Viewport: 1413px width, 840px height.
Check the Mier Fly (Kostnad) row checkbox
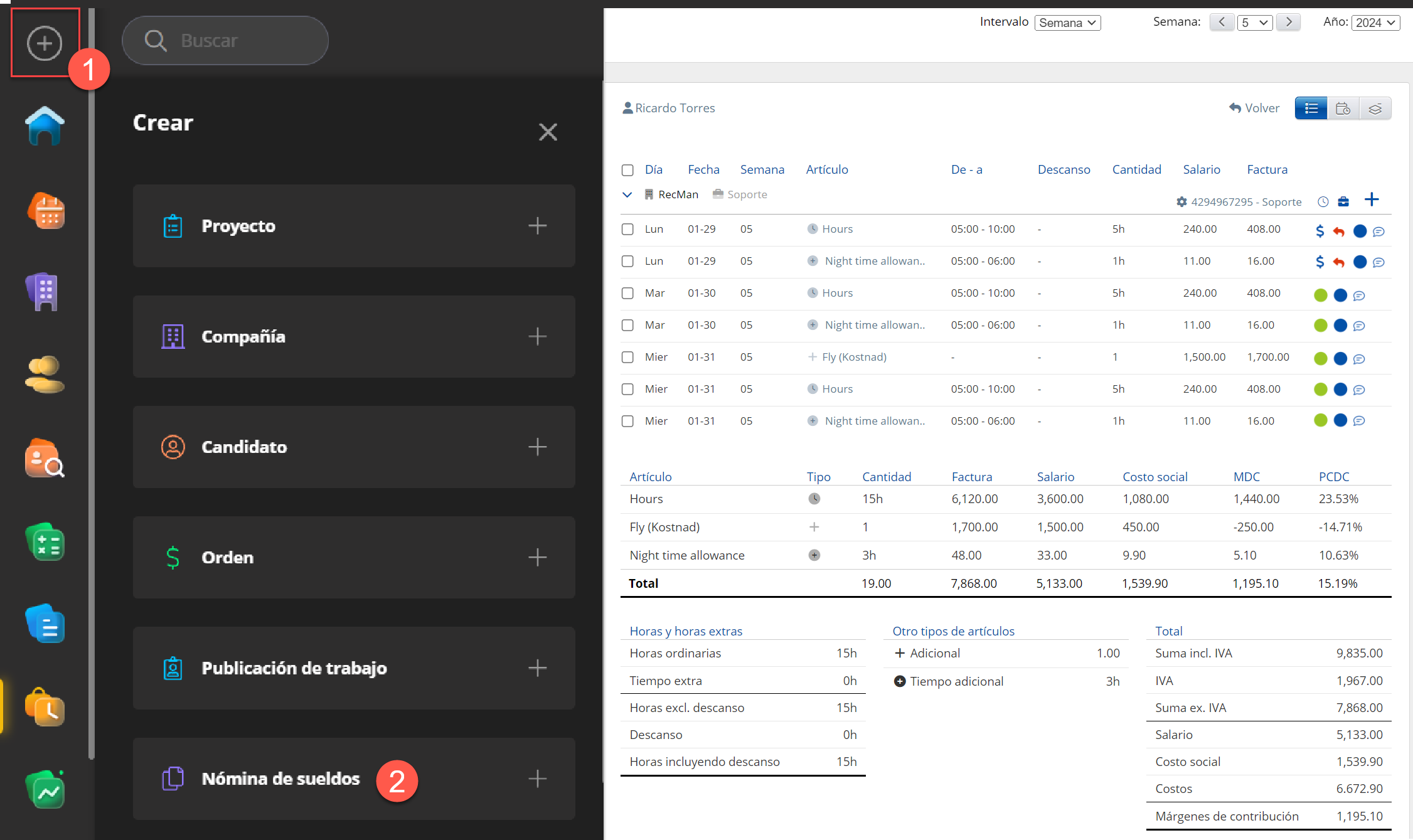(x=627, y=357)
